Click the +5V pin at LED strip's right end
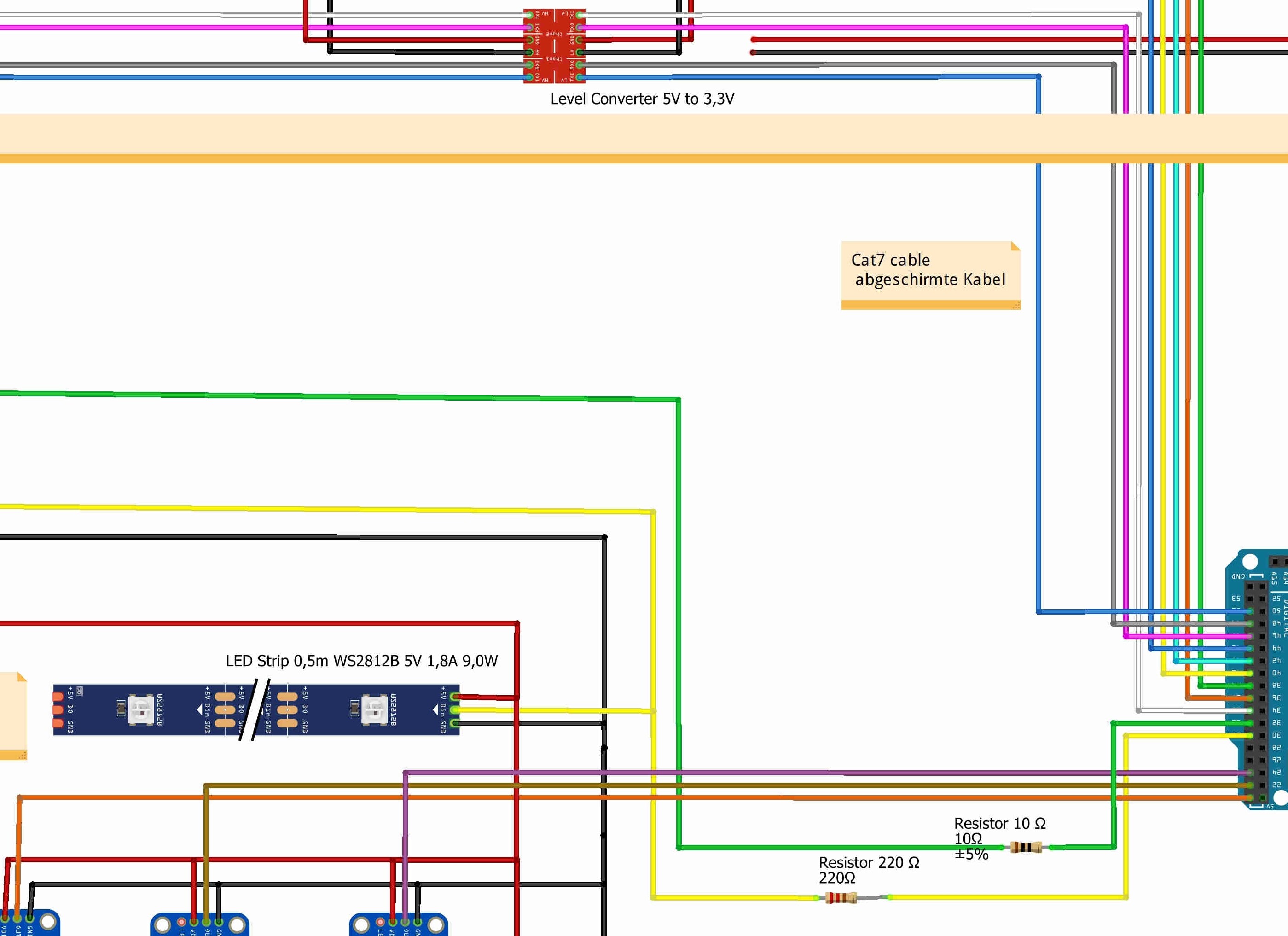Screen dimensions: 1288x936 point(454,696)
